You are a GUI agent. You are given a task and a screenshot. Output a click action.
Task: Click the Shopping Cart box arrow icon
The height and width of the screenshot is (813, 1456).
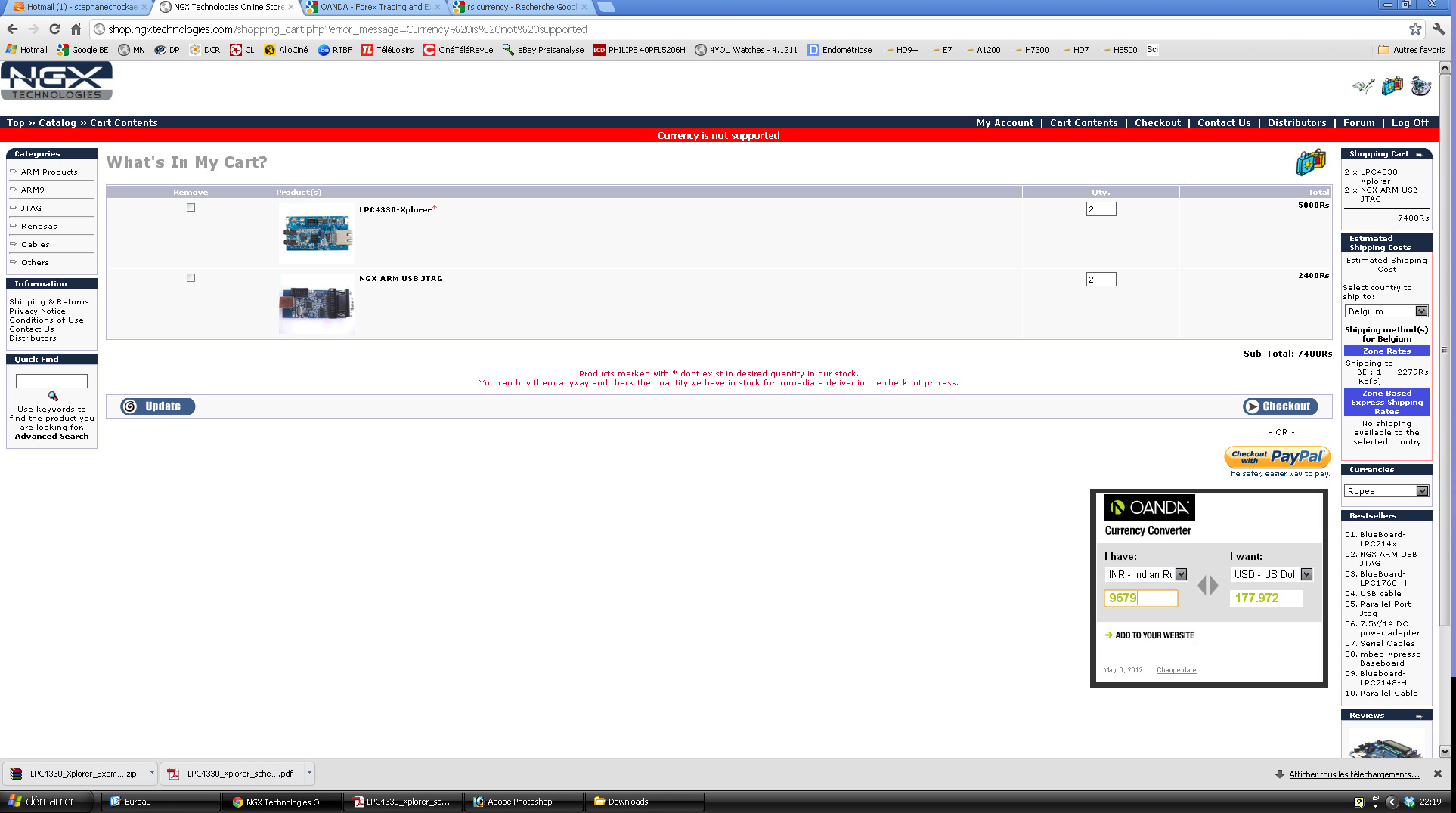point(1419,154)
